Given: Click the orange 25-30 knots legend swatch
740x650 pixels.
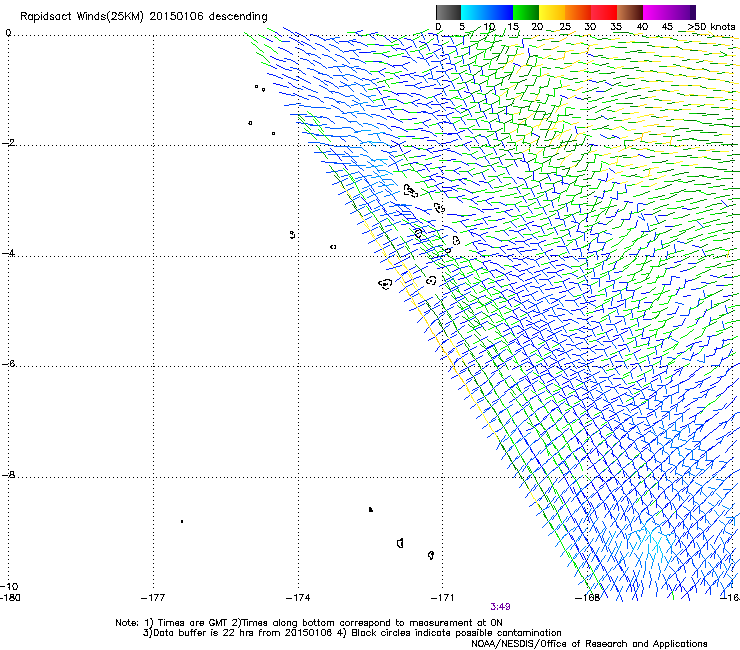Looking at the screenshot, I should (x=578, y=12).
